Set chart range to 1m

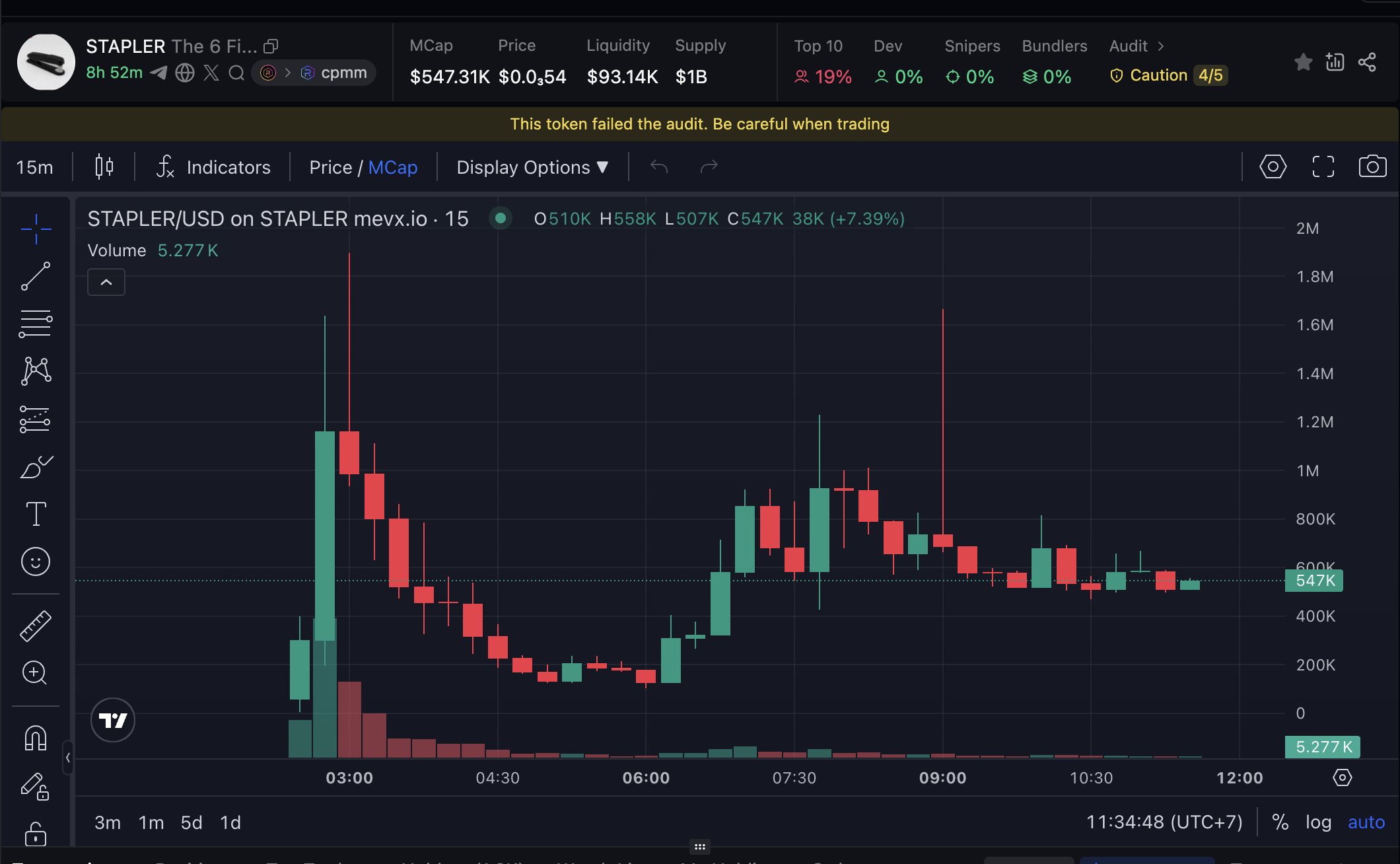pos(151,822)
